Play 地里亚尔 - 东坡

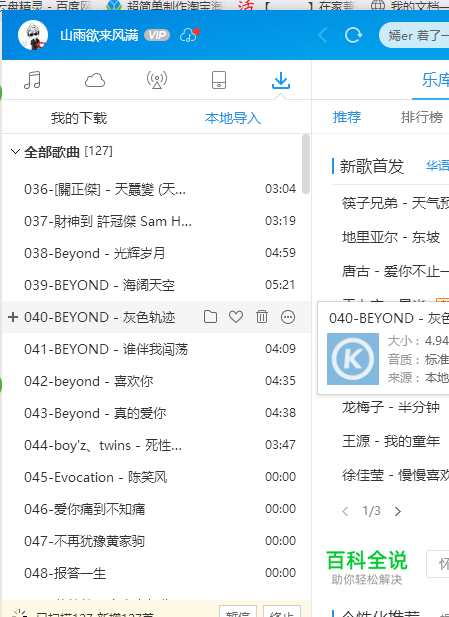pos(391,237)
